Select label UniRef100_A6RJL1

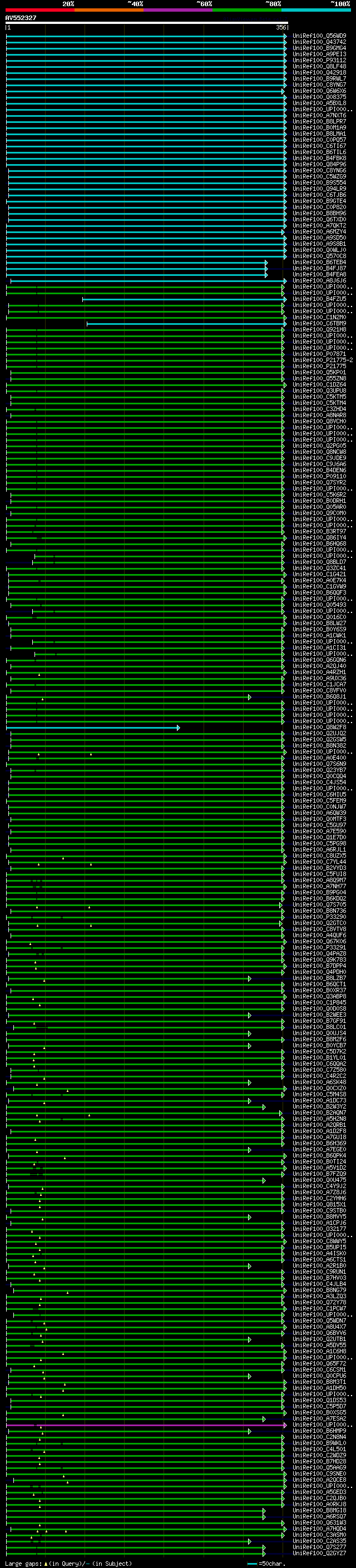click(319, 849)
